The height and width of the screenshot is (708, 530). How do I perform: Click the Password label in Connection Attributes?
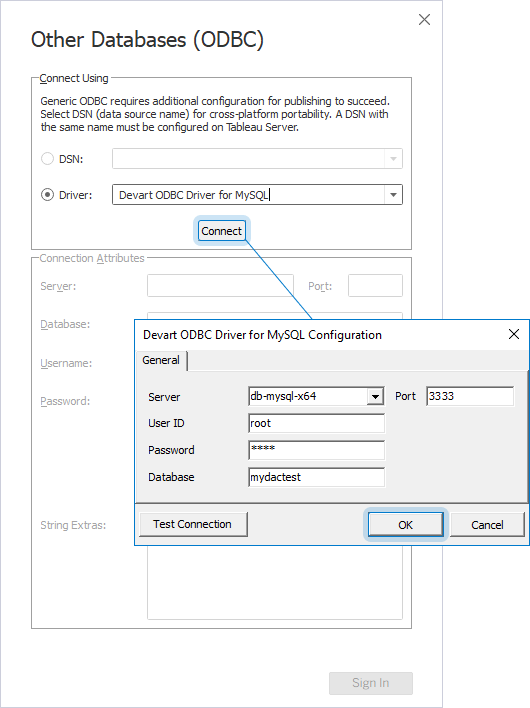(x=65, y=401)
